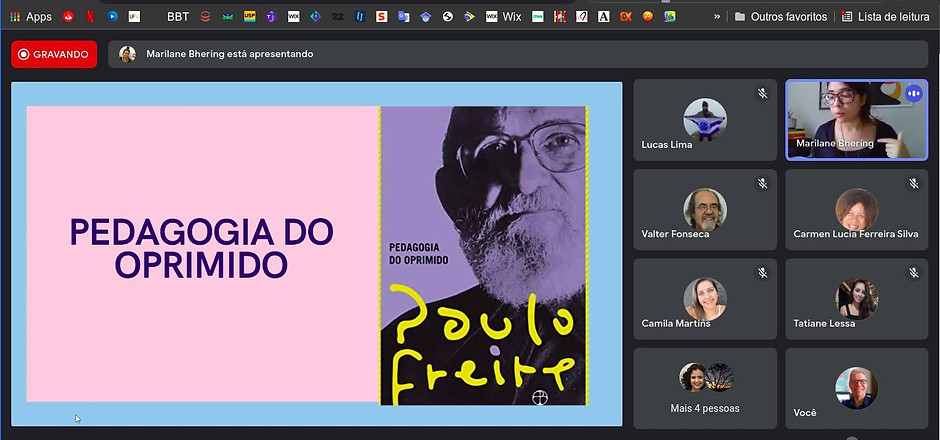Open the Santander bookmark icon
940x440 pixels.
click(68, 17)
